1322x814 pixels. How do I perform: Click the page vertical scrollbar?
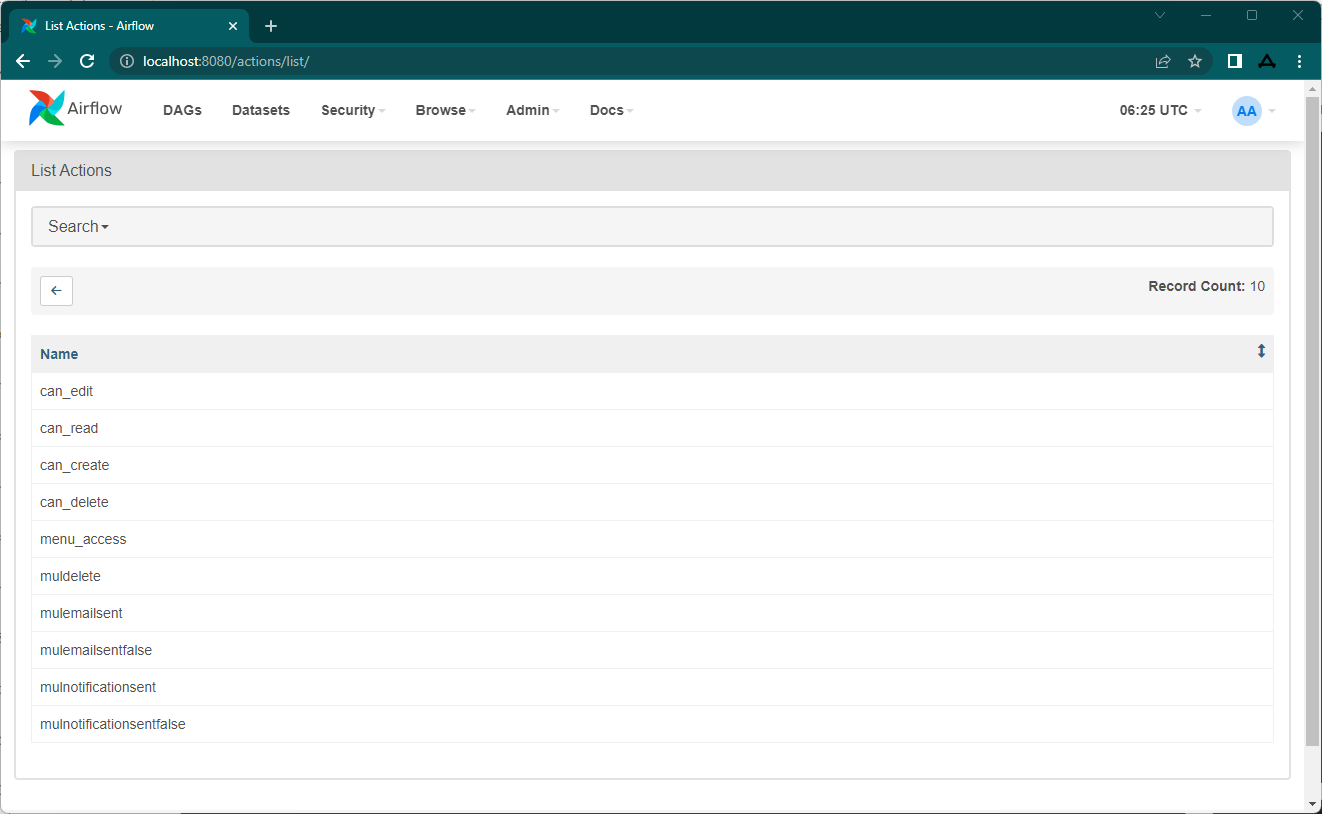coord(1312,420)
